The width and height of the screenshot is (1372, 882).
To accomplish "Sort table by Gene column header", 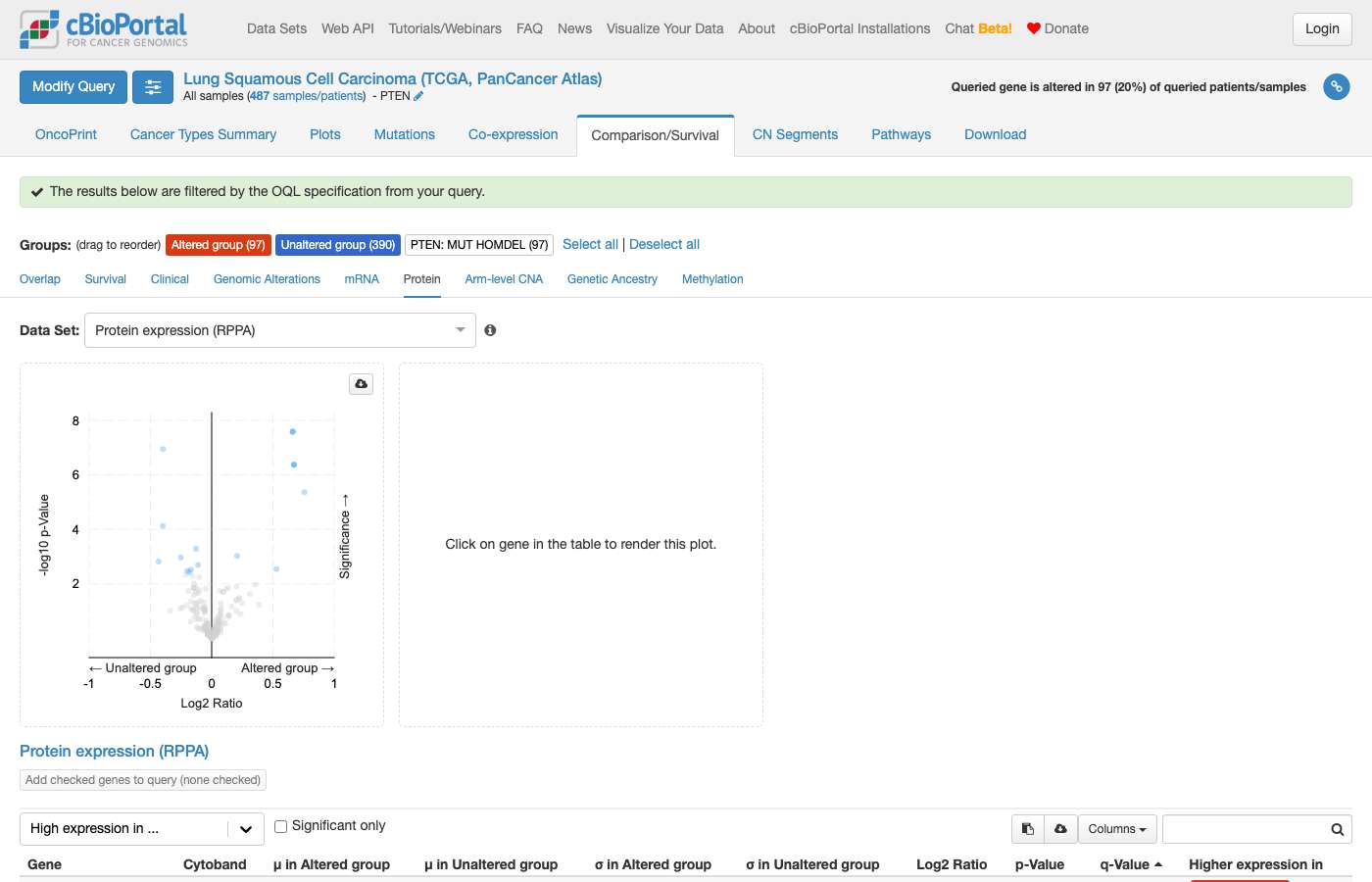I will click(44, 864).
